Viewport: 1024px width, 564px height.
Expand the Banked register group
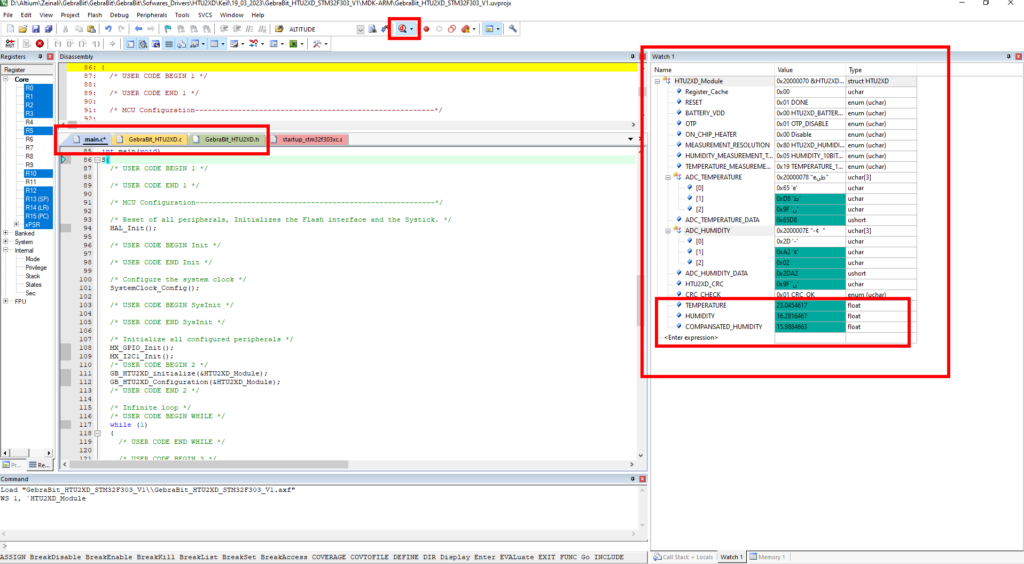(x=6, y=233)
